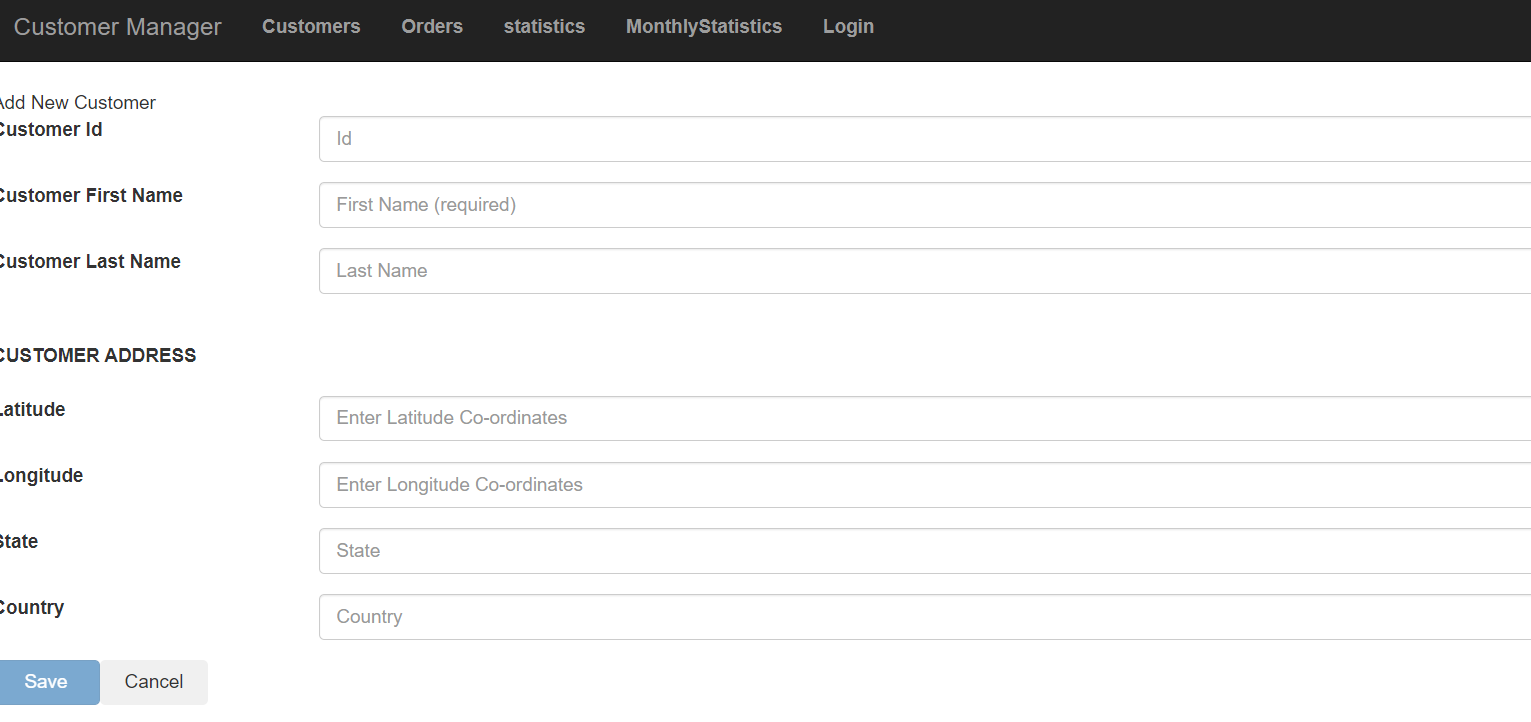Screen dimensions: 1531x722
Task: Open the Login page link
Action: click(x=848, y=27)
